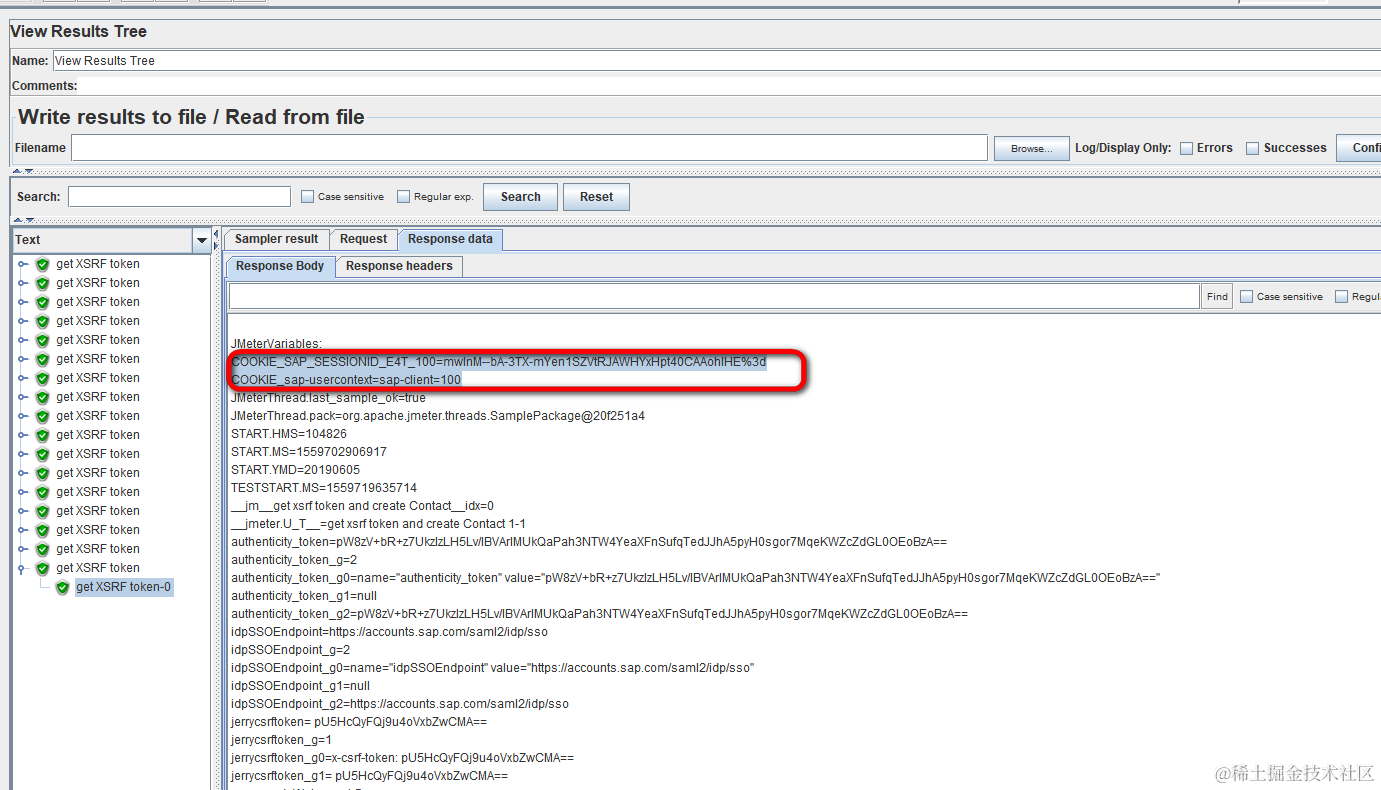
Task: Click the __jmeter.U_T__ line
Action: [x=378, y=524]
